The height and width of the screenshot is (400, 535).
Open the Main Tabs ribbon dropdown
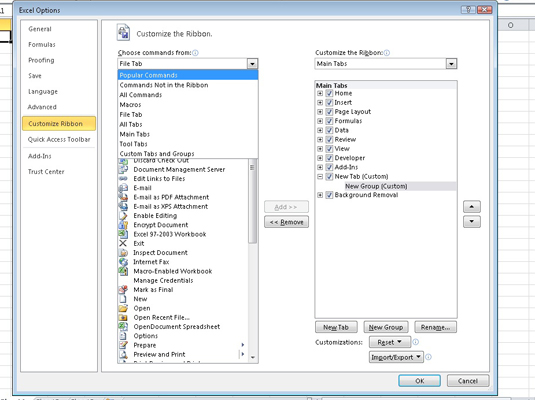click(x=451, y=63)
